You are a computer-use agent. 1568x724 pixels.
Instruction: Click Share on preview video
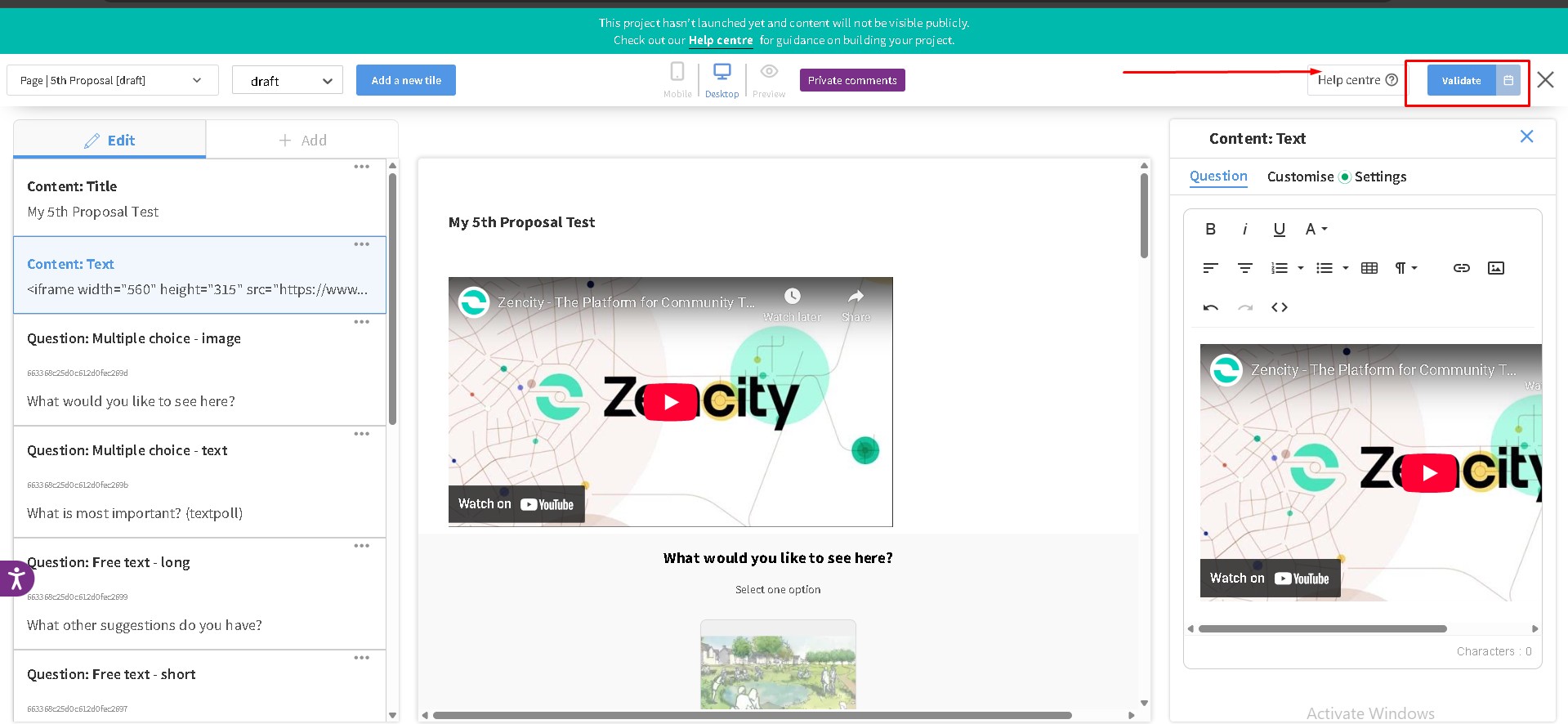coord(855,305)
